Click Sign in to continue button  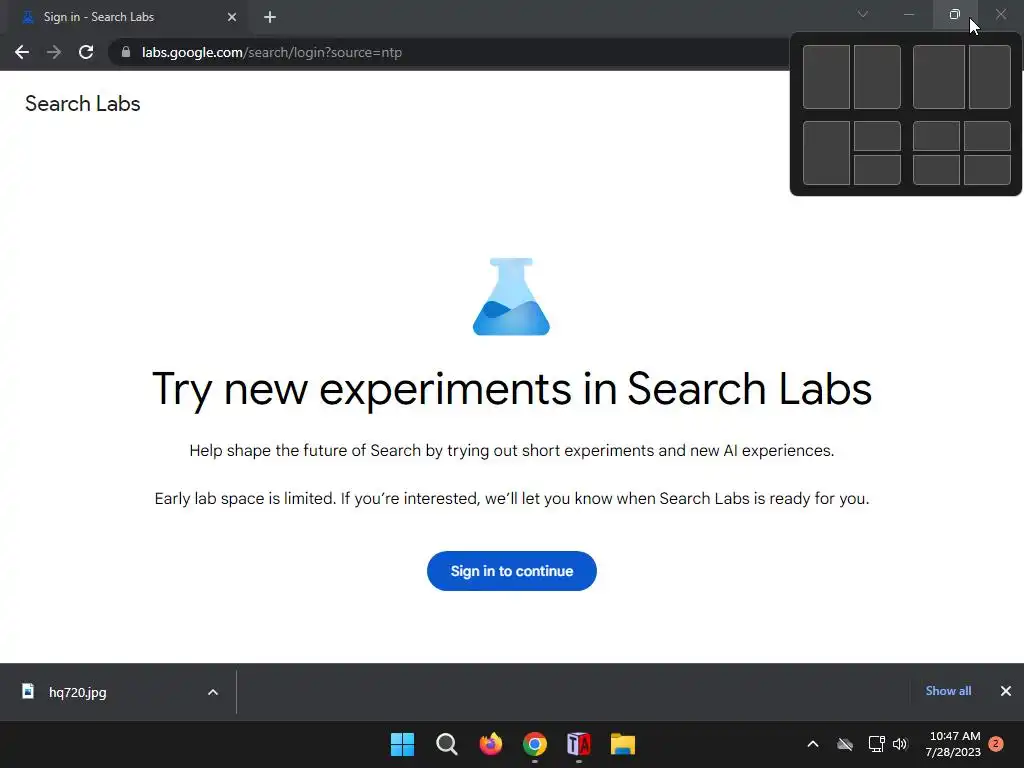tap(511, 571)
